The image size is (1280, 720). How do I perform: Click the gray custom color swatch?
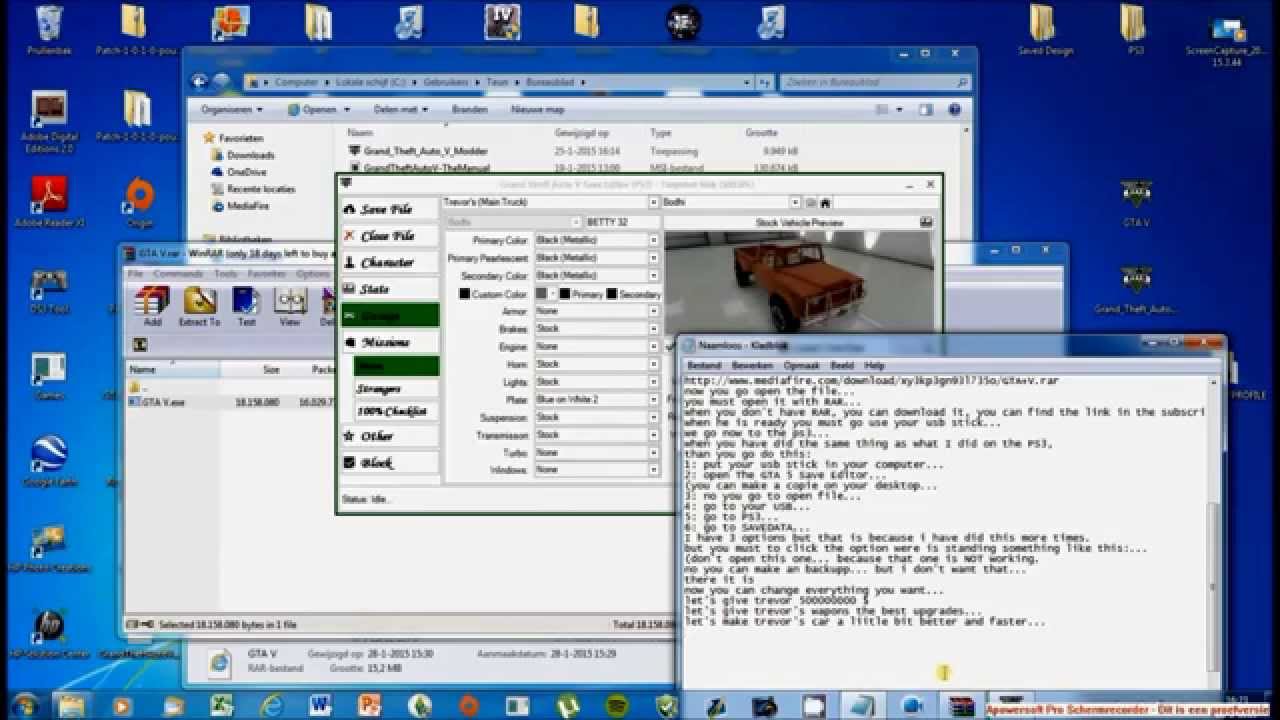click(x=541, y=294)
